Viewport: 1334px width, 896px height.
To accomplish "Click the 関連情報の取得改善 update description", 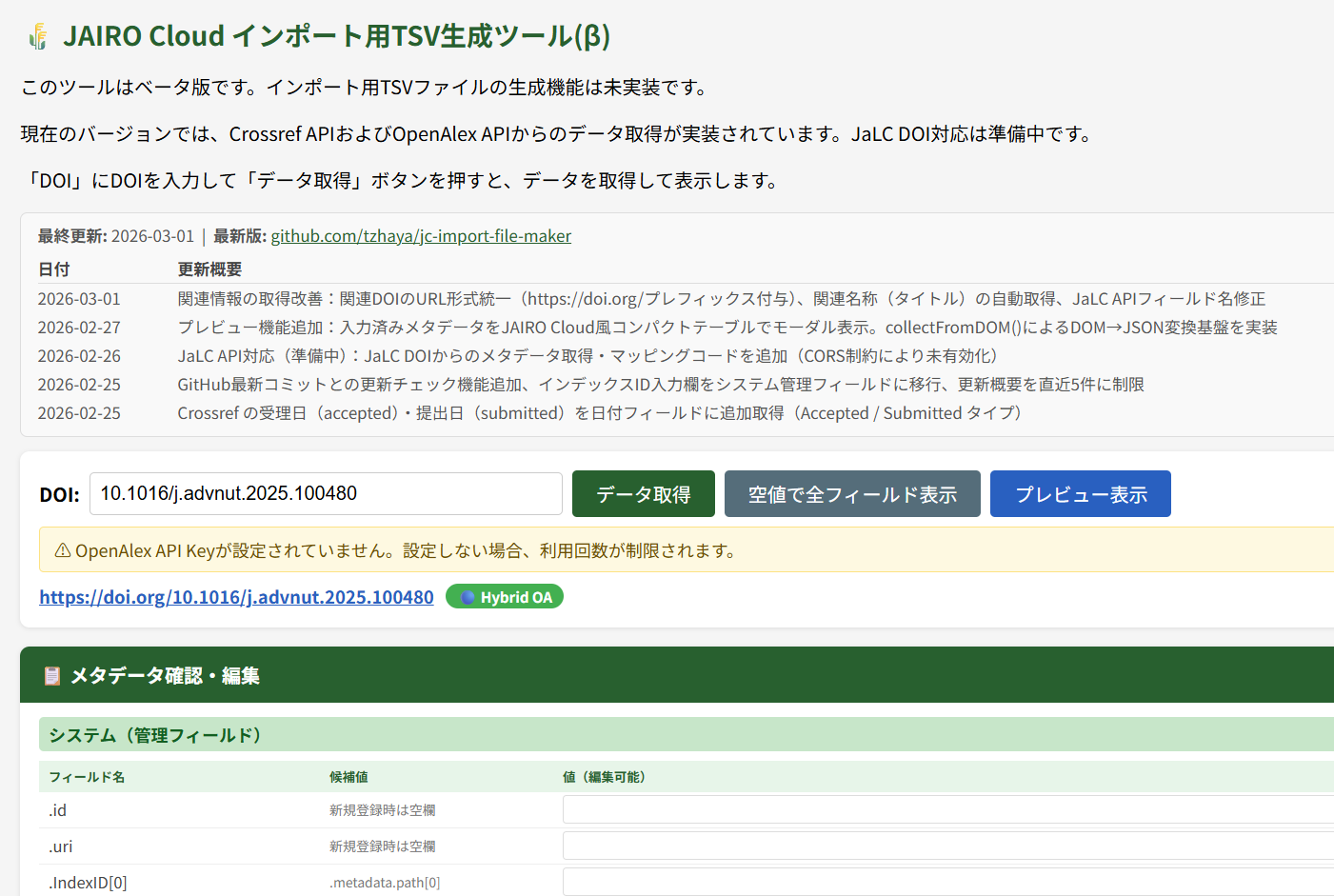I will click(x=722, y=299).
